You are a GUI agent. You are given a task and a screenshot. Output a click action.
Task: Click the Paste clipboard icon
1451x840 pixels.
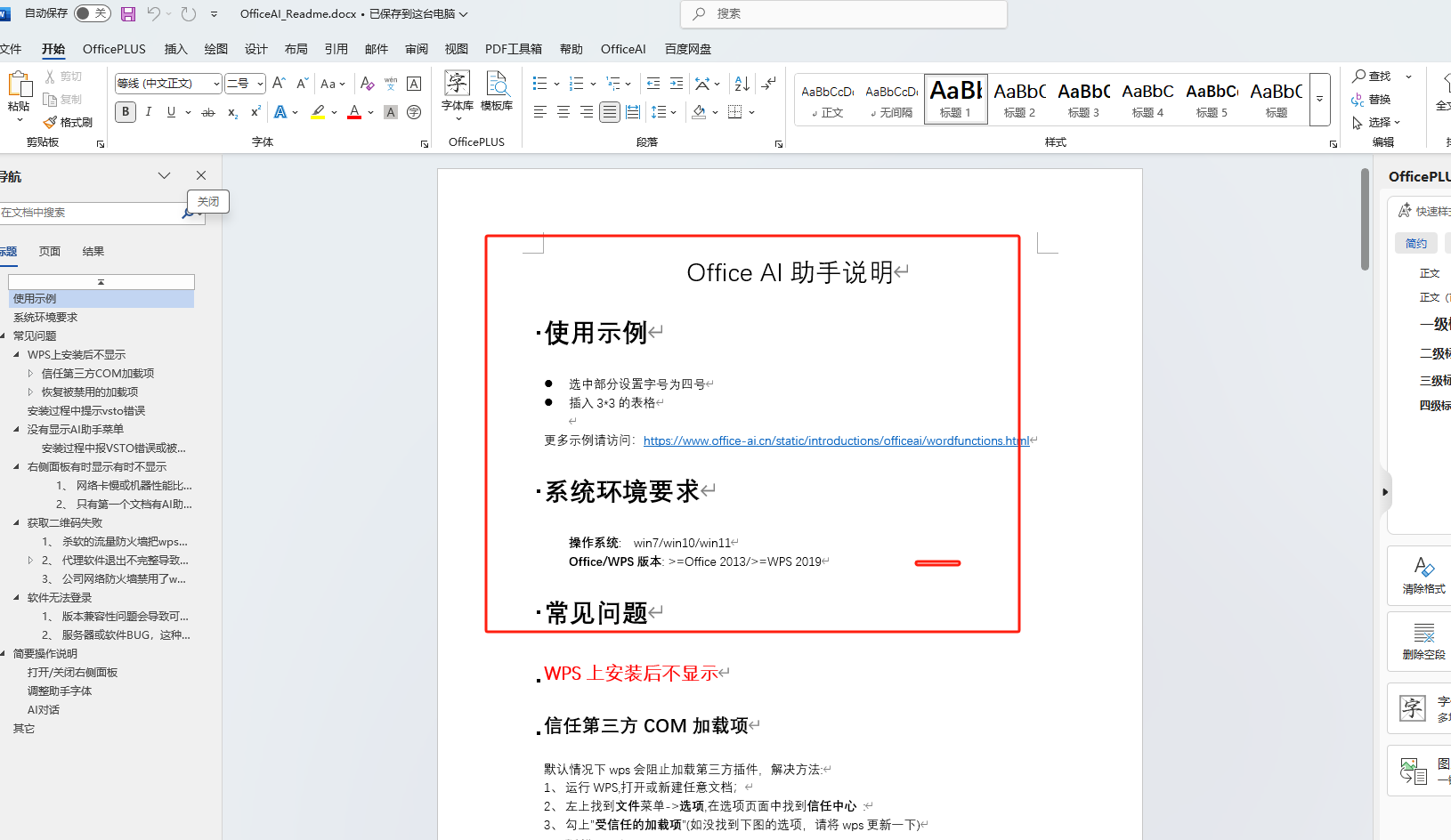point(20,85)
